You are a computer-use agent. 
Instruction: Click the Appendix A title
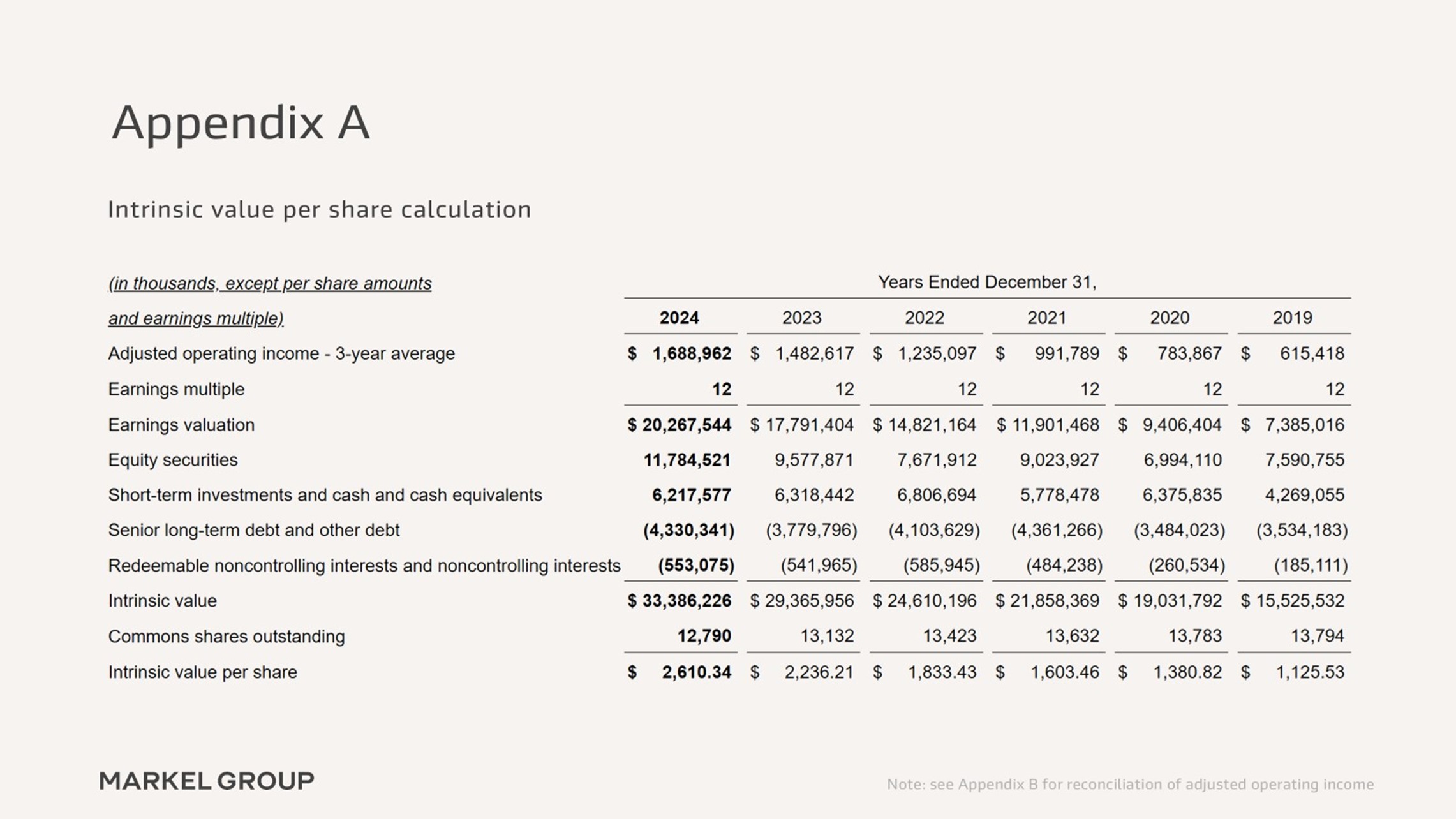pyautogui.click(x=241, y=122)
